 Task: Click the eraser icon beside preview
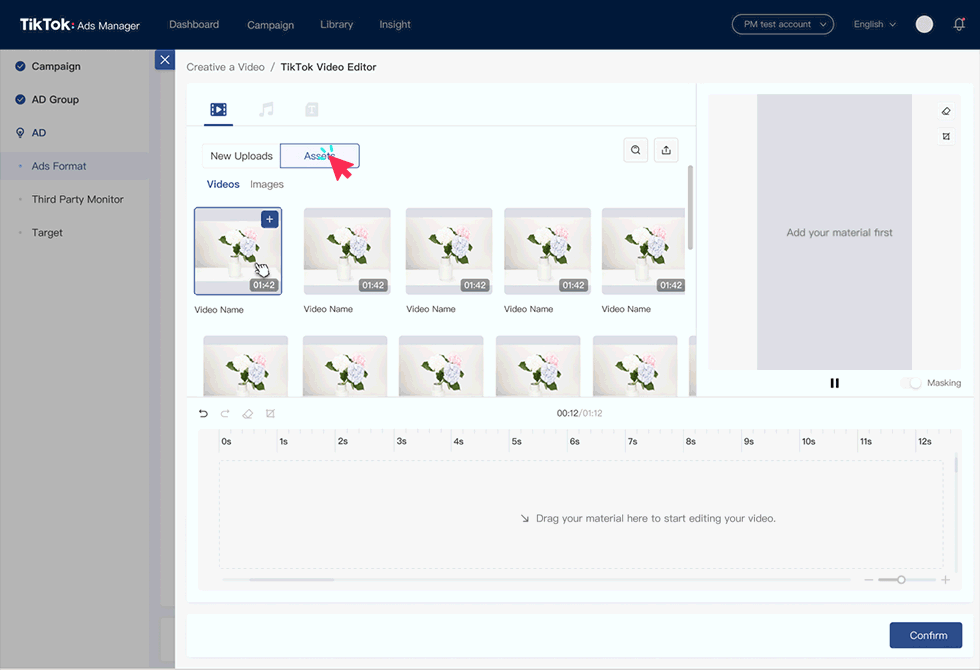pyautogui.click(x=946, y=111)
